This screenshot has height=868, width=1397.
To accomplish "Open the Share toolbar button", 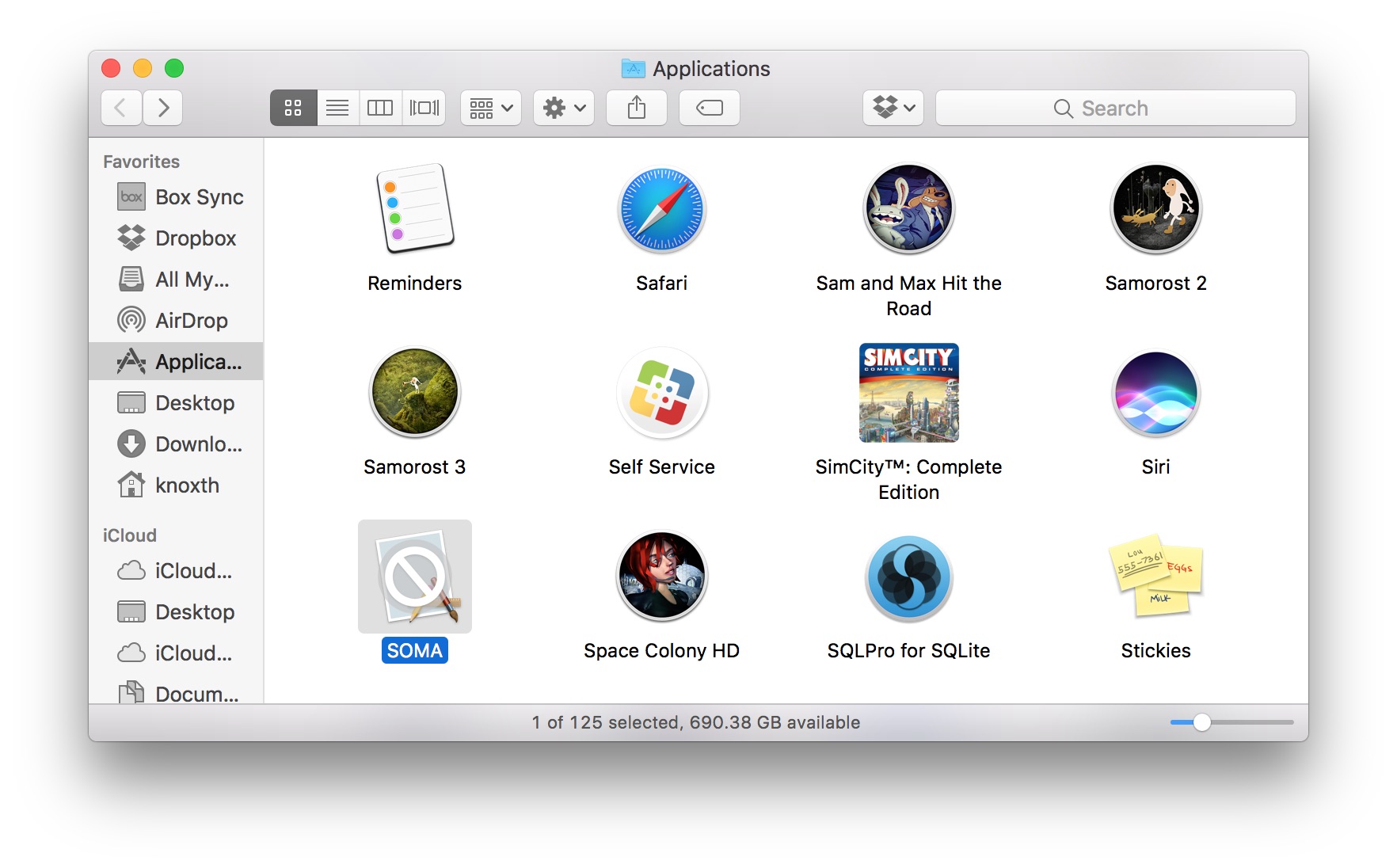I will click(x=636, y=108).
